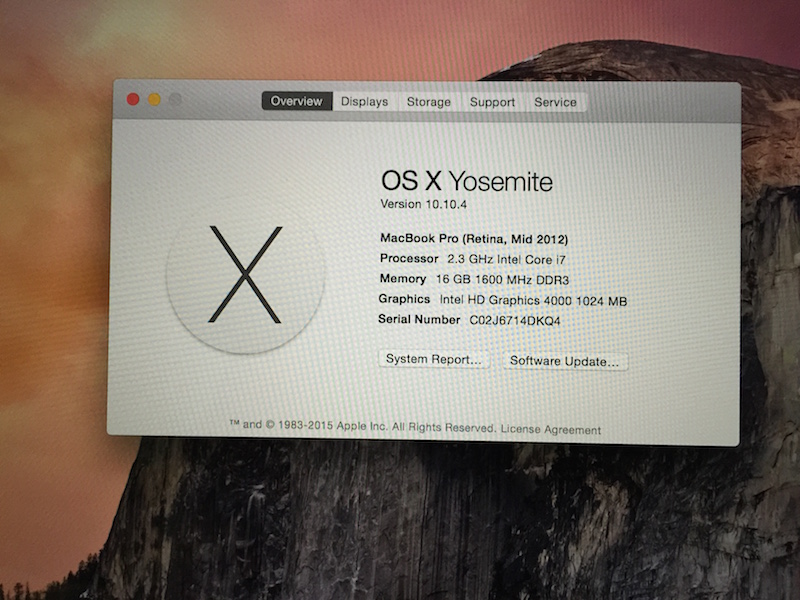Open the Storage tab
This screenshot has width=800, height=600.
[x=429, y=102]
